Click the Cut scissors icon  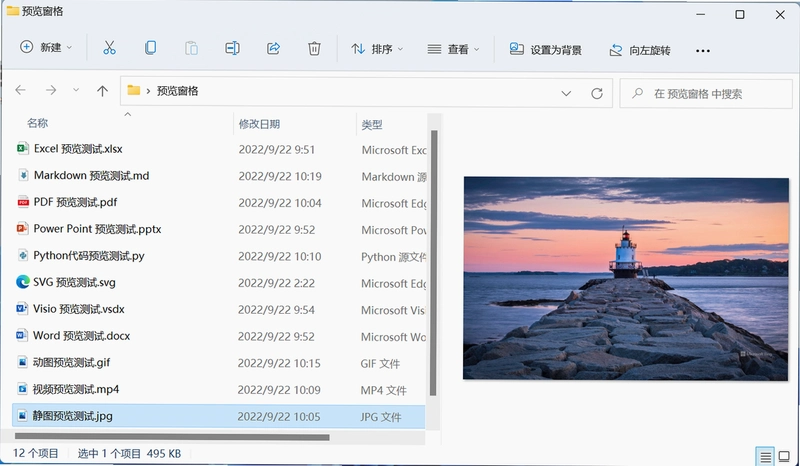coord(109,48)
